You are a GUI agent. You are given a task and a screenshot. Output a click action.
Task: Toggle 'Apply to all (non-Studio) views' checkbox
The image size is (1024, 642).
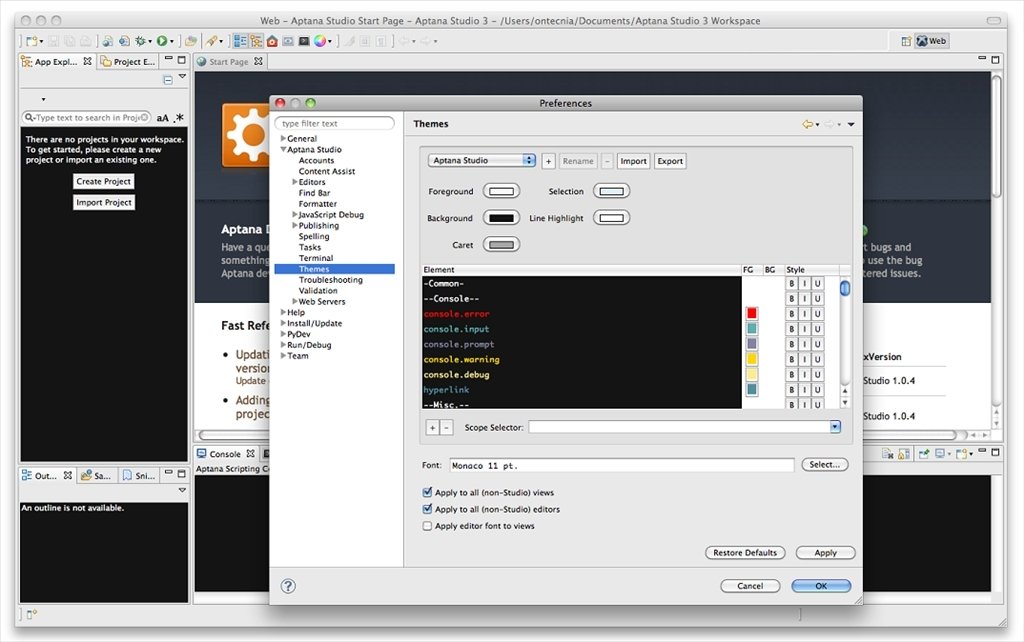pyautogui.click(x=427, y=492)
